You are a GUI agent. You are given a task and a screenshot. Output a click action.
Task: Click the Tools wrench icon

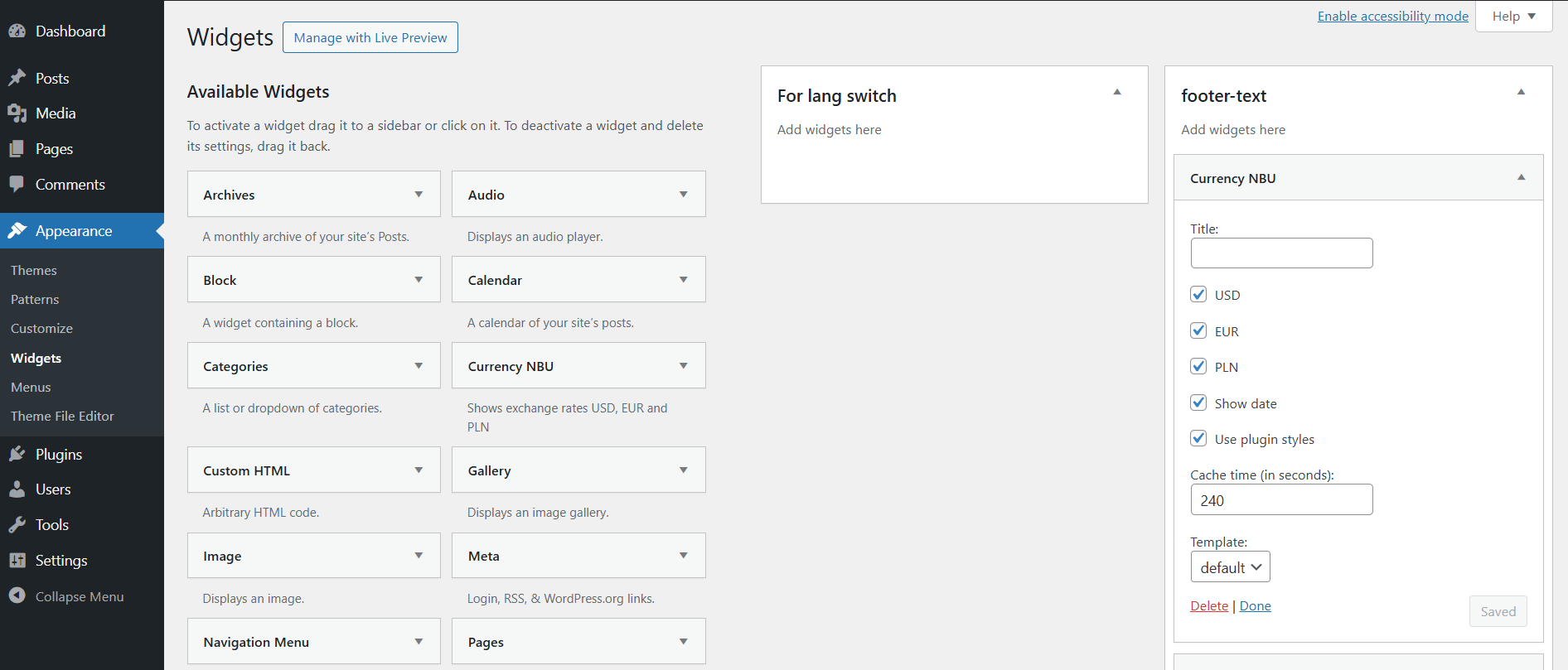[17, 525]
